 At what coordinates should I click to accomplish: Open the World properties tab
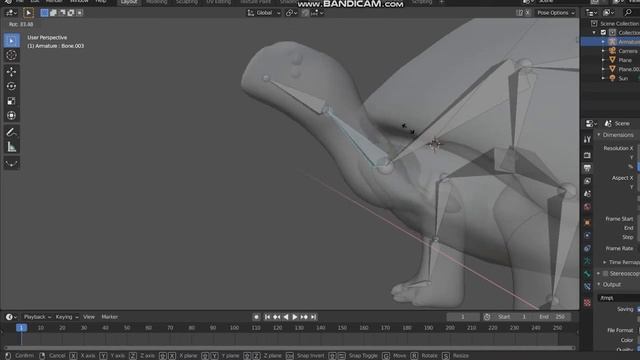(587, 207)
